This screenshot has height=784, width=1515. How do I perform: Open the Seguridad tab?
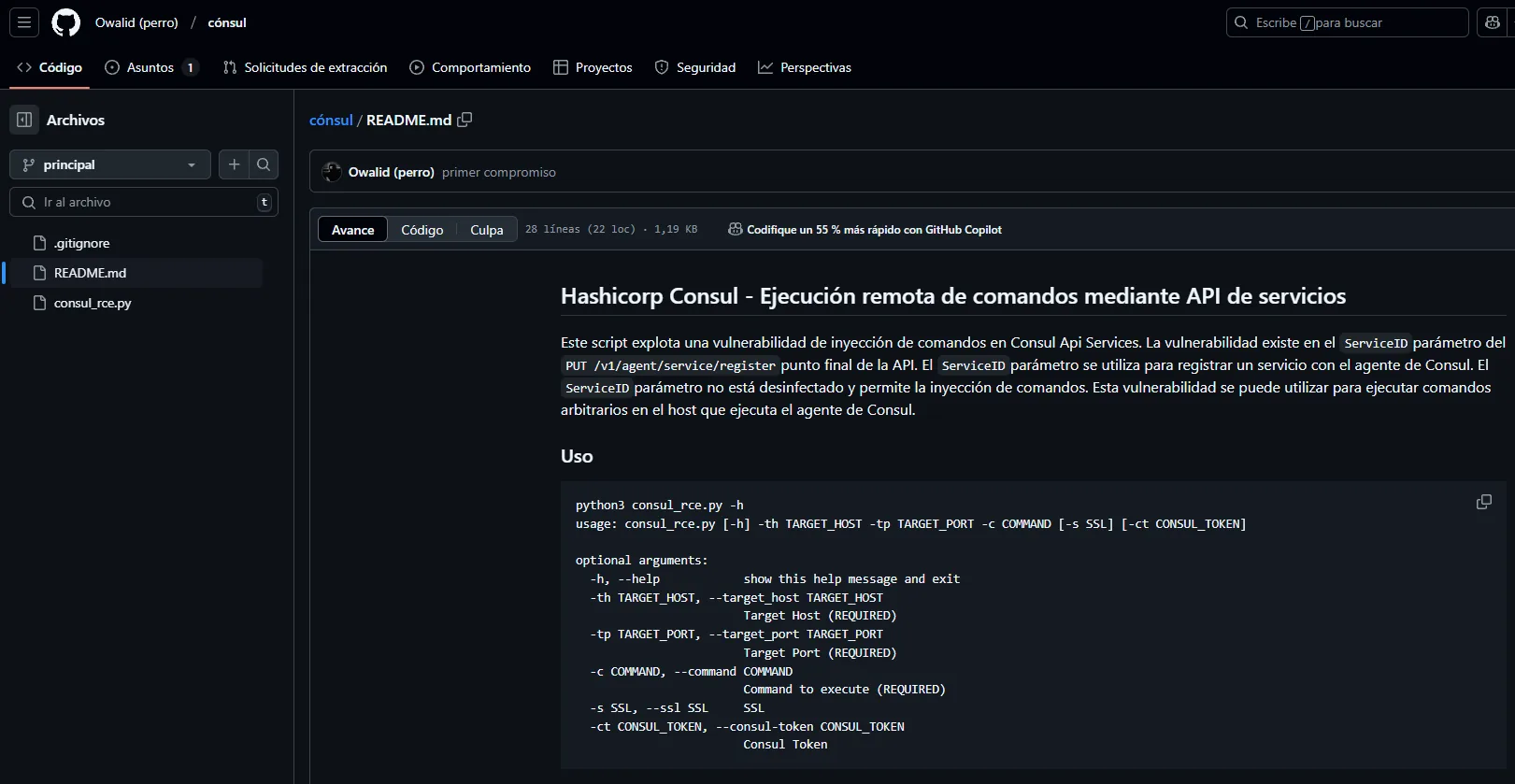[x=695, y=67]
